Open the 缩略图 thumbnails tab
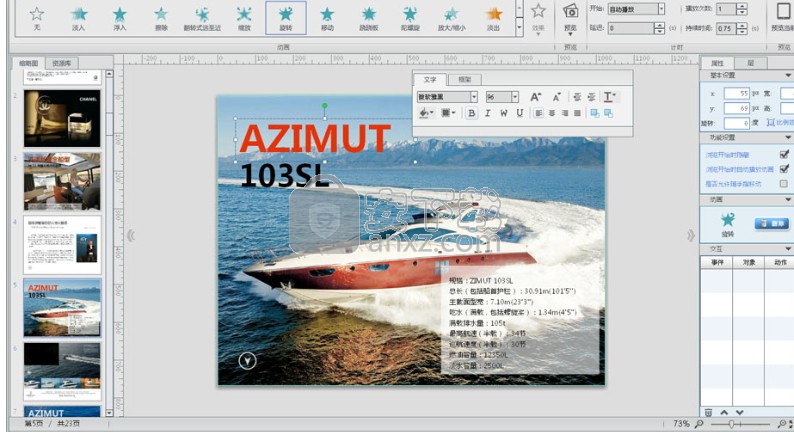This screenshot has width=794, height=432. pyautogui.click(x=29, y=63)
